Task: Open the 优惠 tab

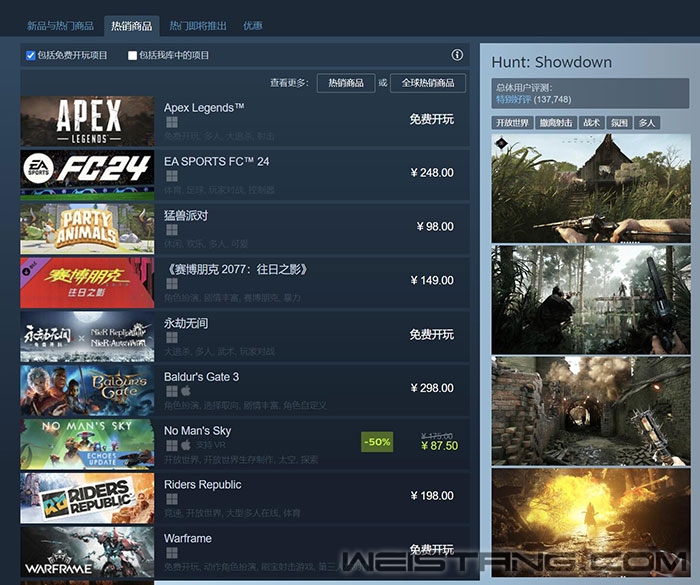Action: coord(252,25)
